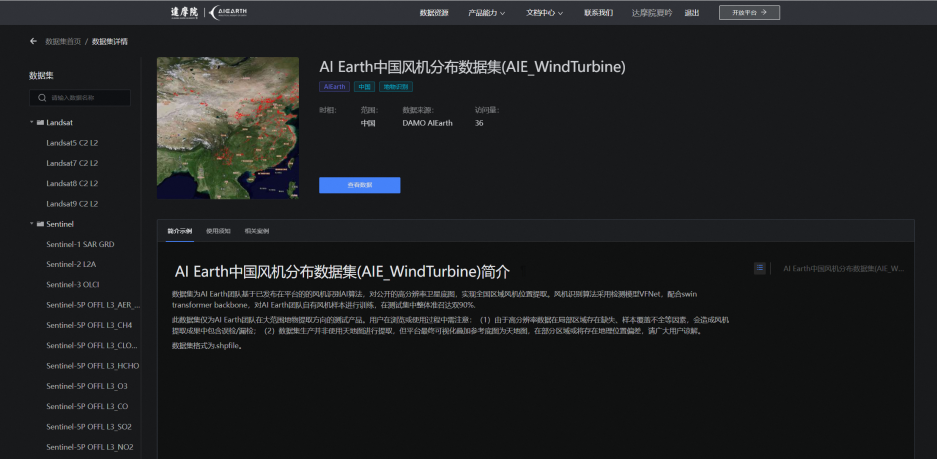Click the magnifier icon in dataset search
Image resolution: width=937 pixels, height=459 pixels.
42,97
